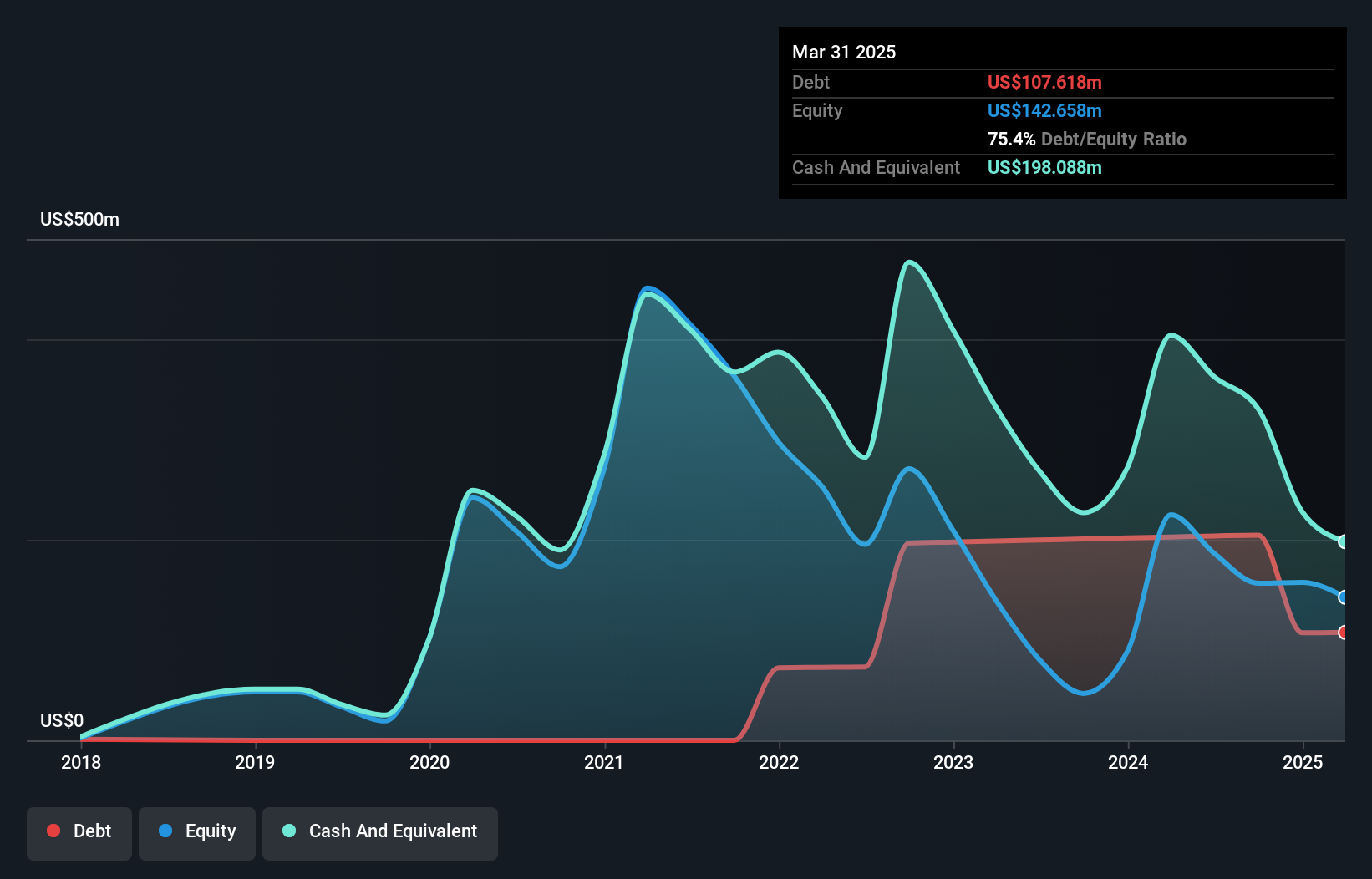Click the Equity row label in tooltip

coord(817,111)
